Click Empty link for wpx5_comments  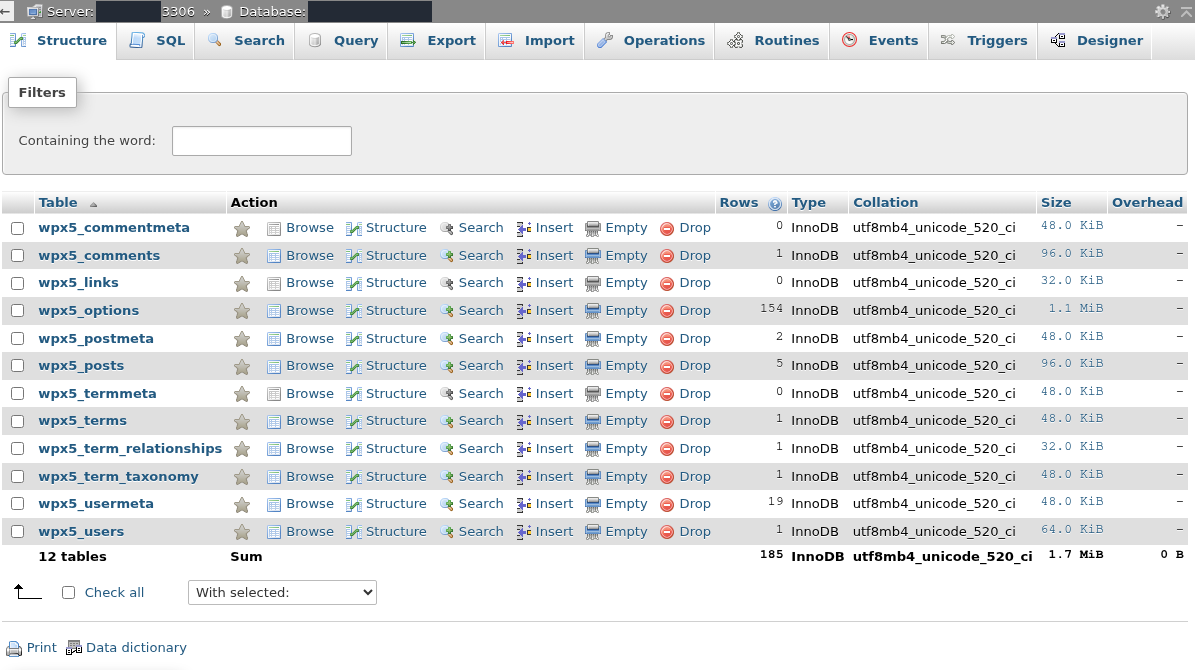[626, 256]
